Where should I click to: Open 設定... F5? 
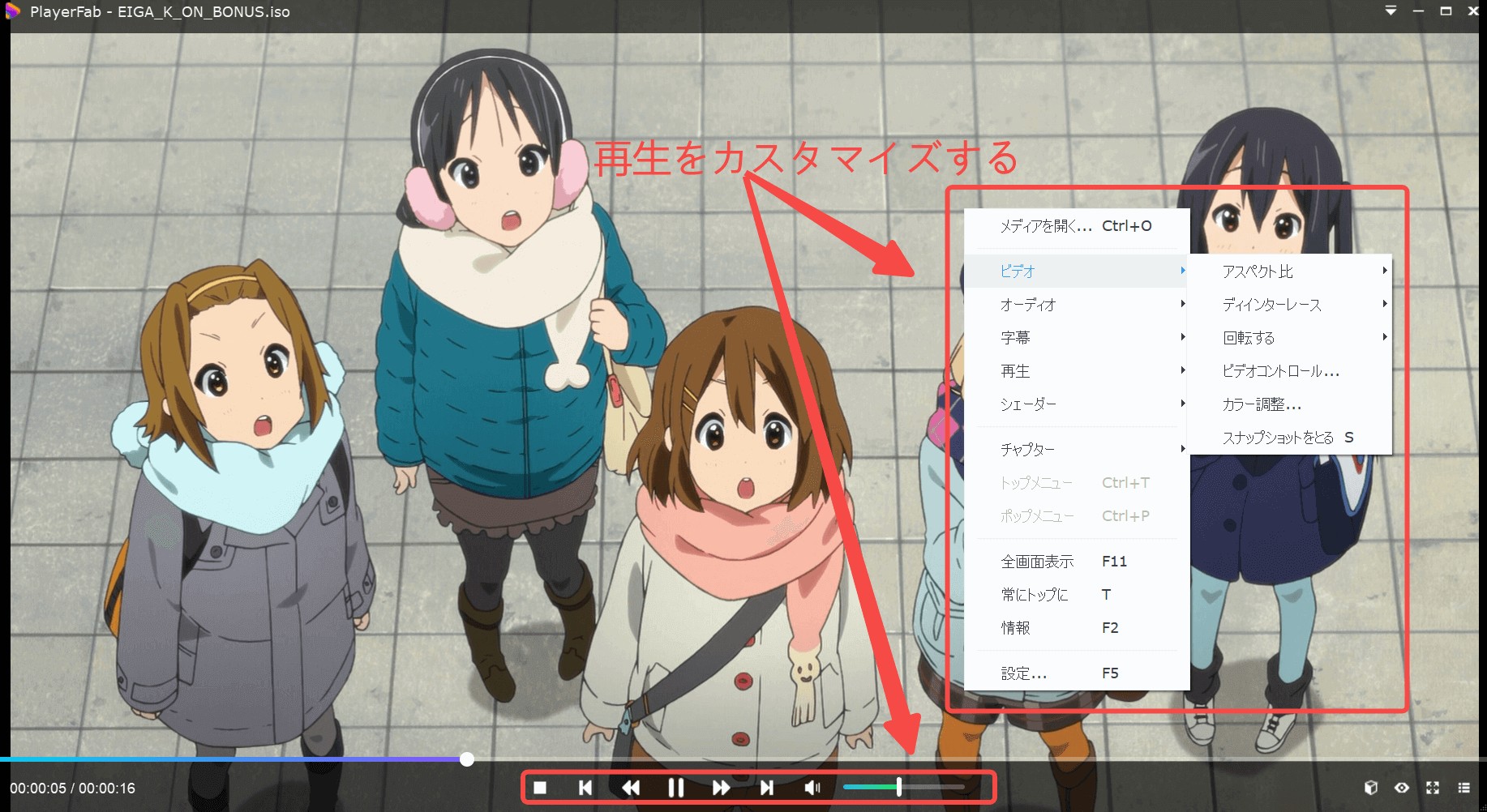[1076, 673]
